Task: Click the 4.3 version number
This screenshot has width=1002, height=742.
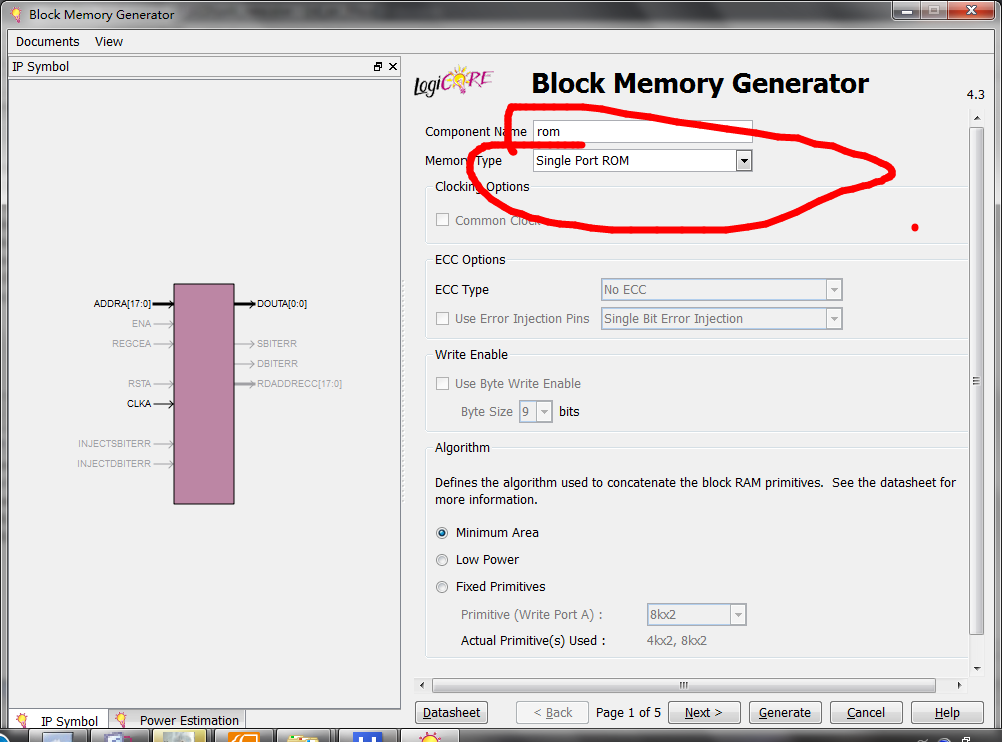Action: [975, 95]
